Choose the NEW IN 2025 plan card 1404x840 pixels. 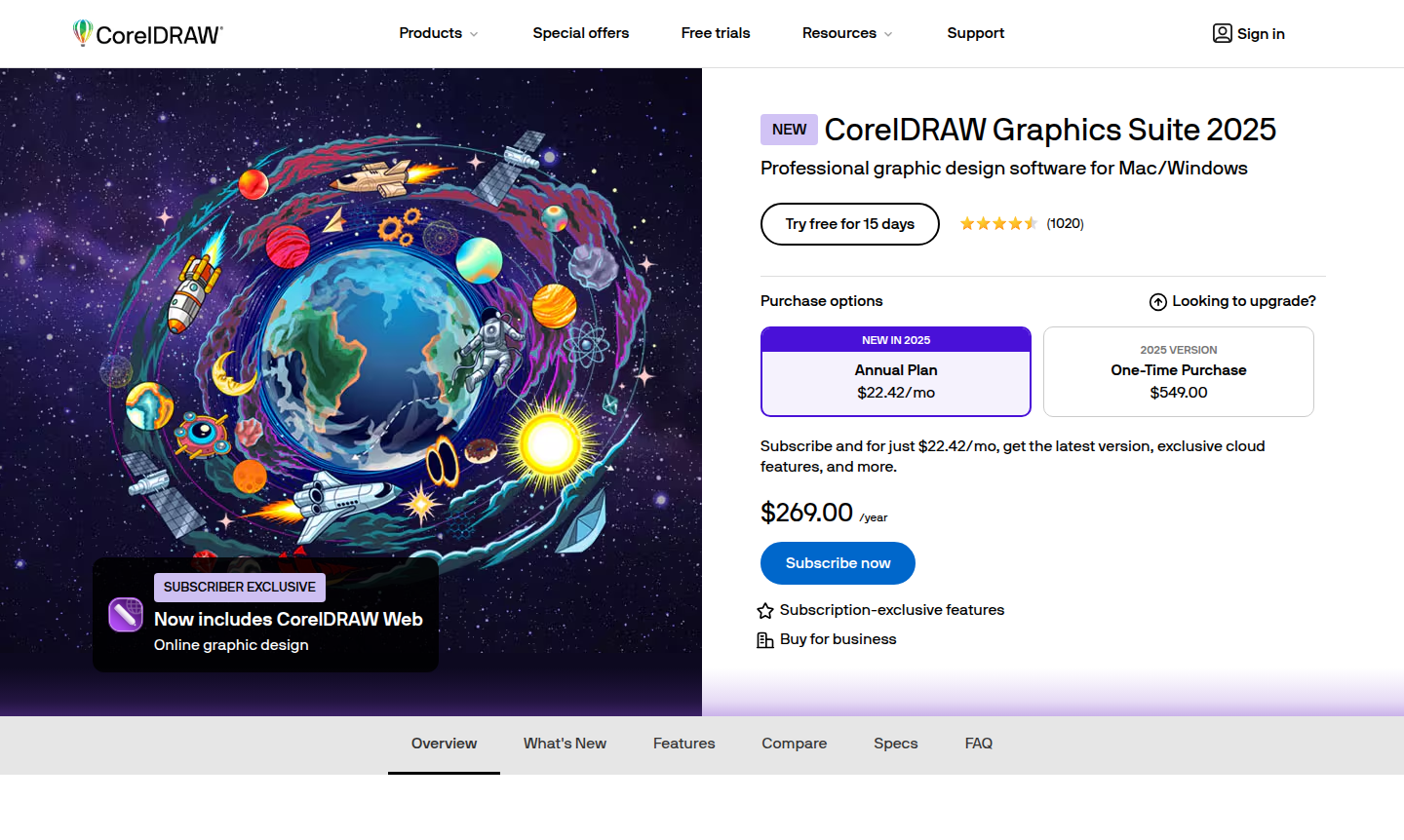895,340
